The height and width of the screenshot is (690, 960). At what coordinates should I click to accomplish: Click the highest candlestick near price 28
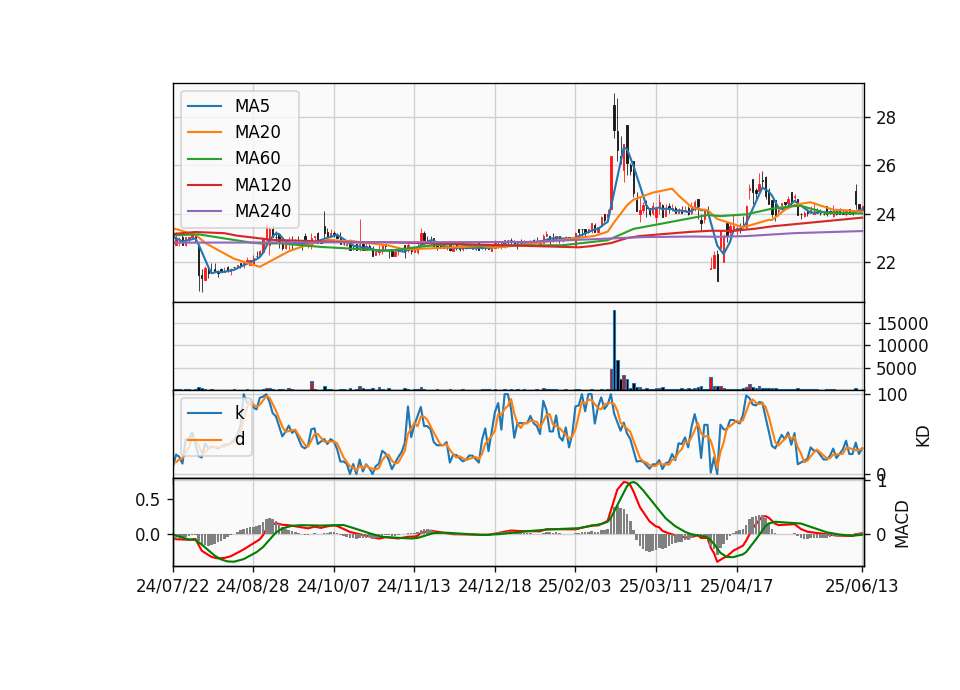pyautogui.click(x=615, y=116)
